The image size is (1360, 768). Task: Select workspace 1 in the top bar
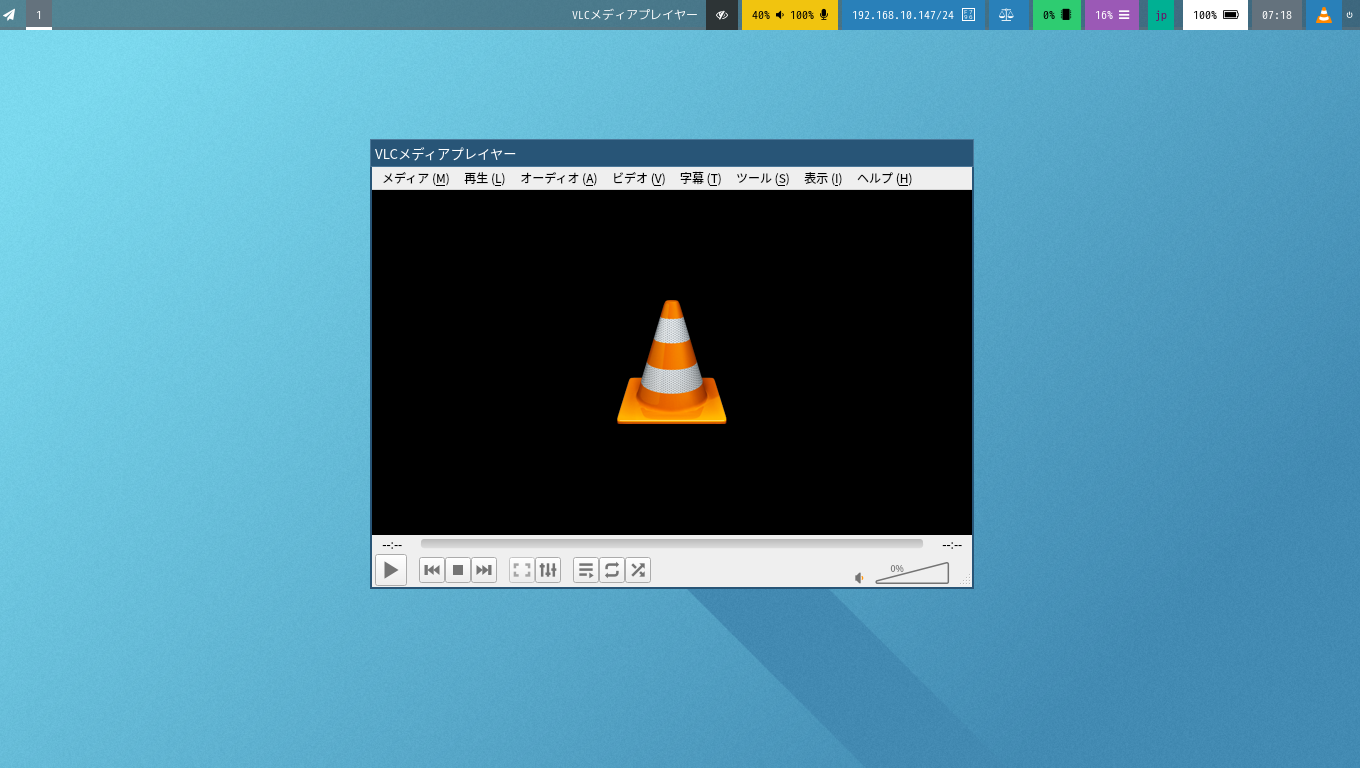39,15
